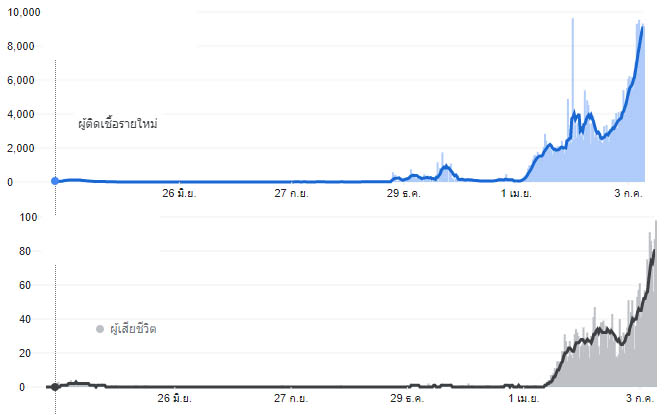Select 3 ก.ค. date on deaths chart
The width and height of the screenshot is (667, 415).
(629, 399)
